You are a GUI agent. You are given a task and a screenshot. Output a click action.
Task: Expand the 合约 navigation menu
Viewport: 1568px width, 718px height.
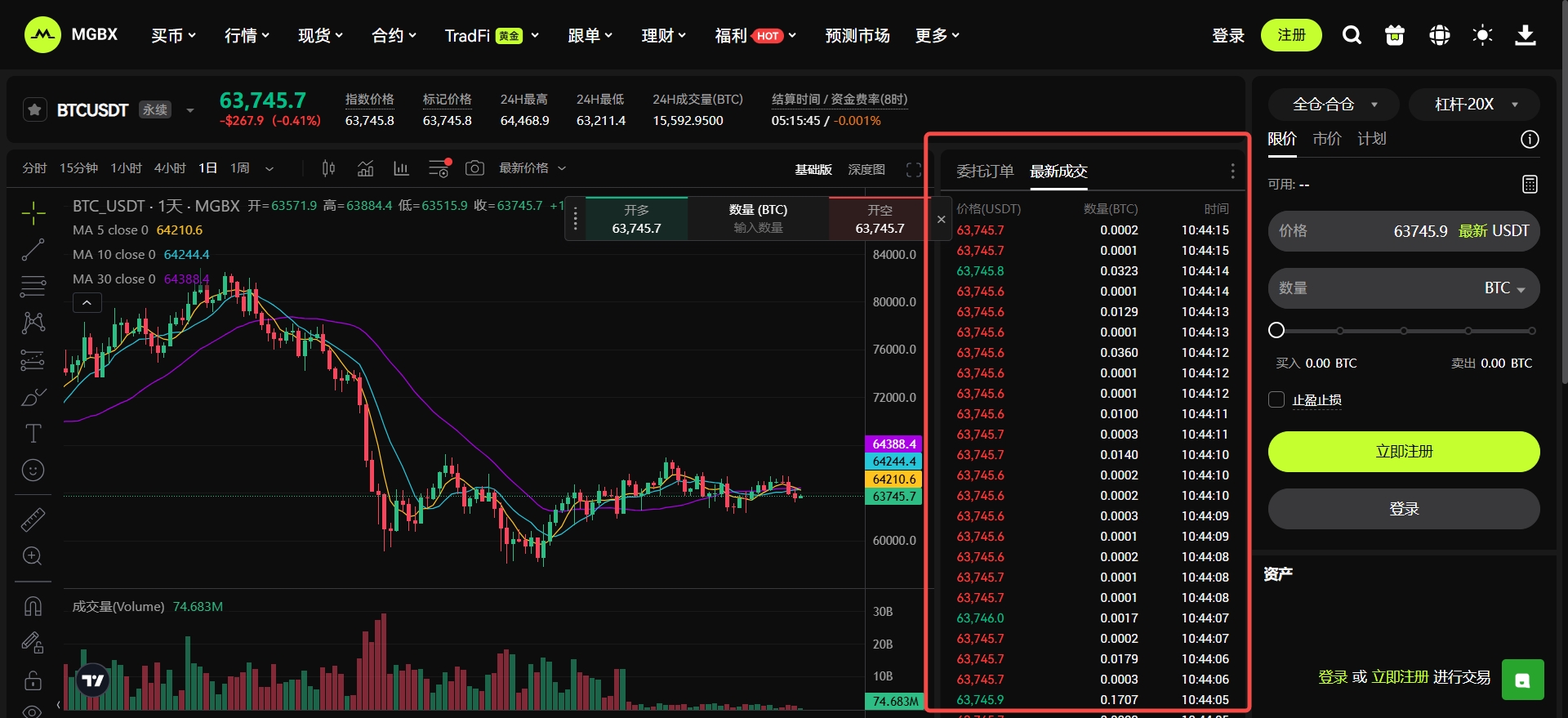point(394,35)
